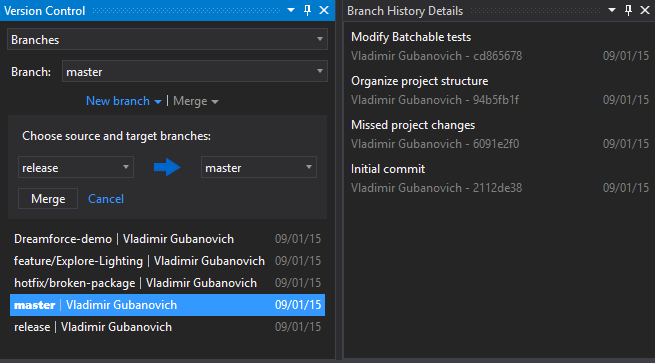Open Version Control window options arrow

click(x=291, y=10)
